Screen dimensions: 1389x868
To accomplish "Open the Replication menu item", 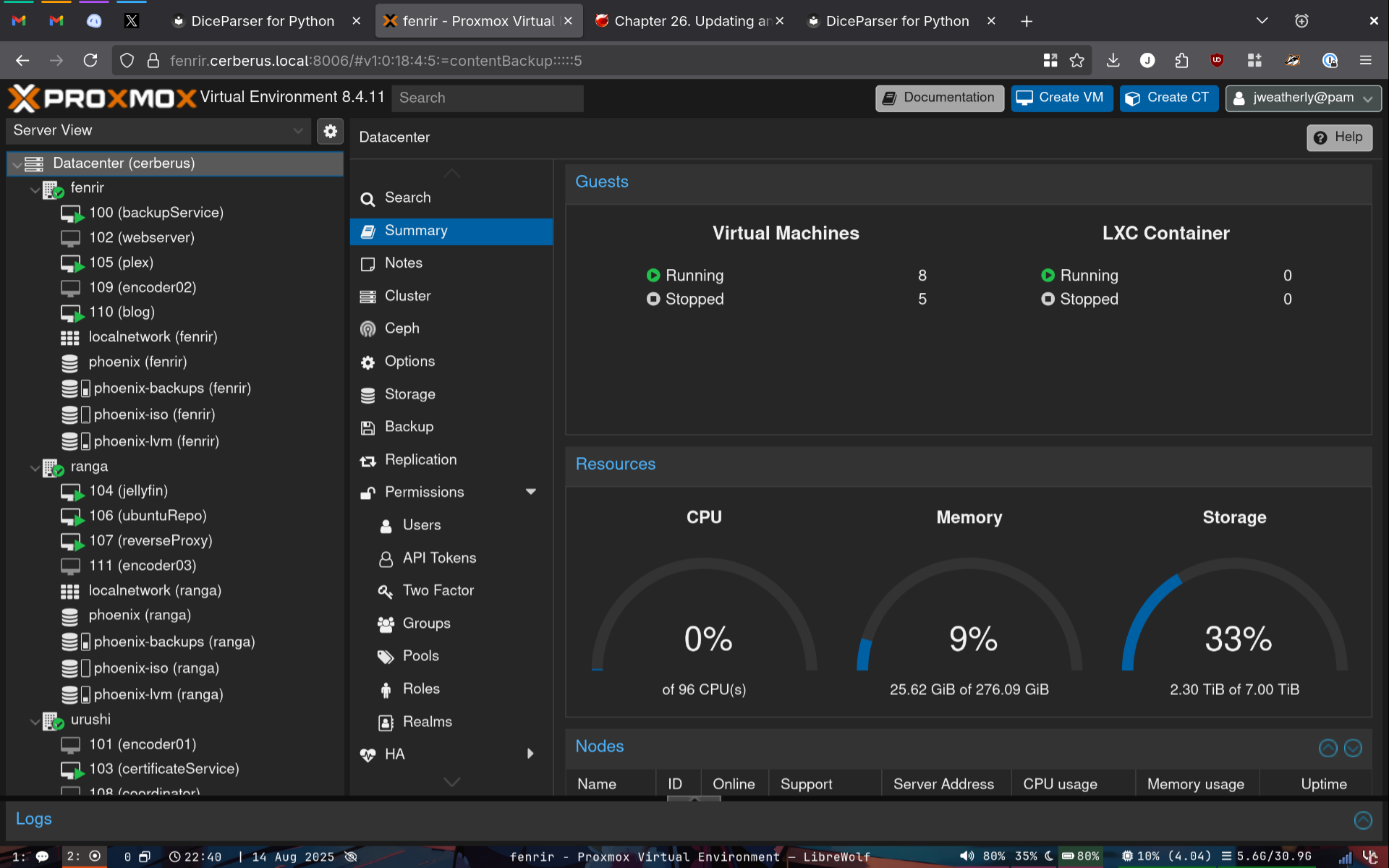I will [451, 460].
